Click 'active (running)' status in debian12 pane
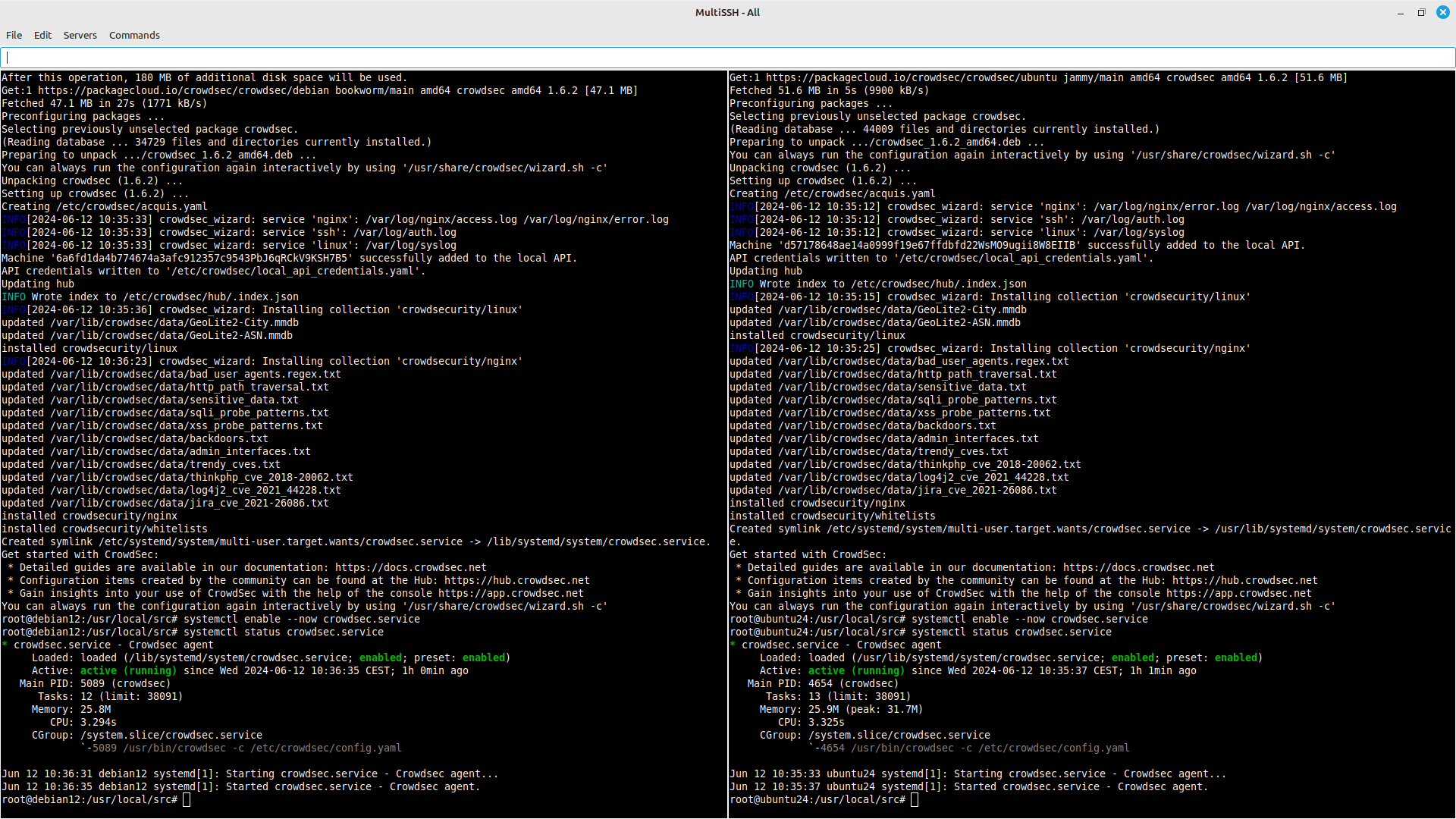The image size is (1456, 819). (129, 670)
